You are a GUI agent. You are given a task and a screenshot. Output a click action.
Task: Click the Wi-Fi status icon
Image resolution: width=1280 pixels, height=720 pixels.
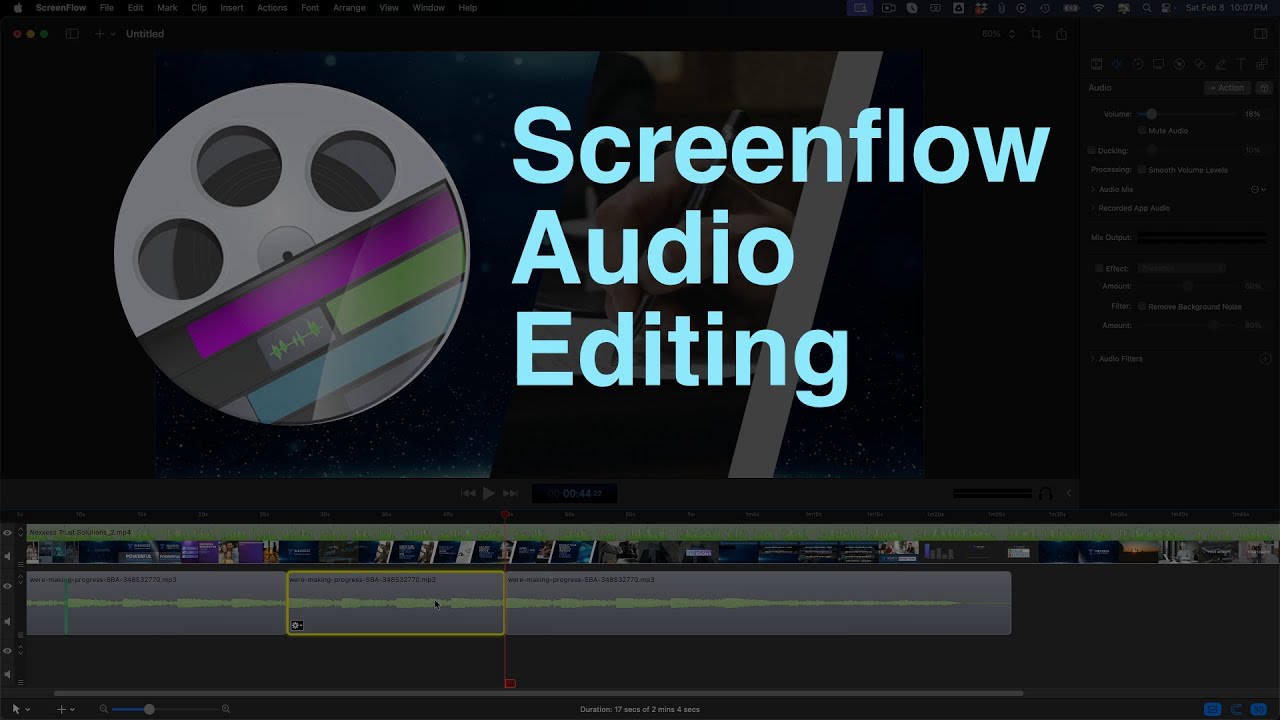coord(1098,8)
